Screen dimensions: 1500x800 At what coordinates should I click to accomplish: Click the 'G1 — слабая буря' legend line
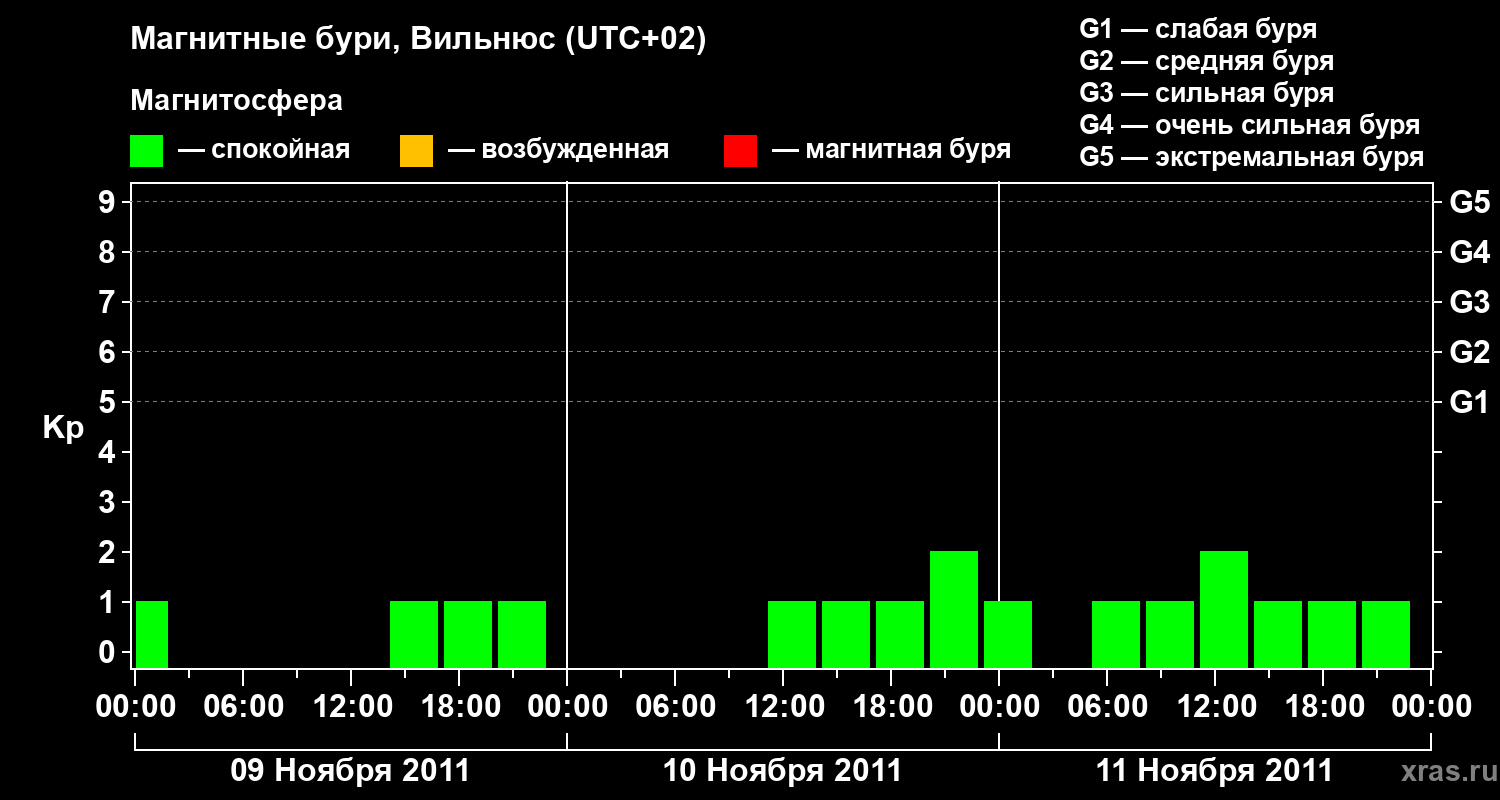1198,29
